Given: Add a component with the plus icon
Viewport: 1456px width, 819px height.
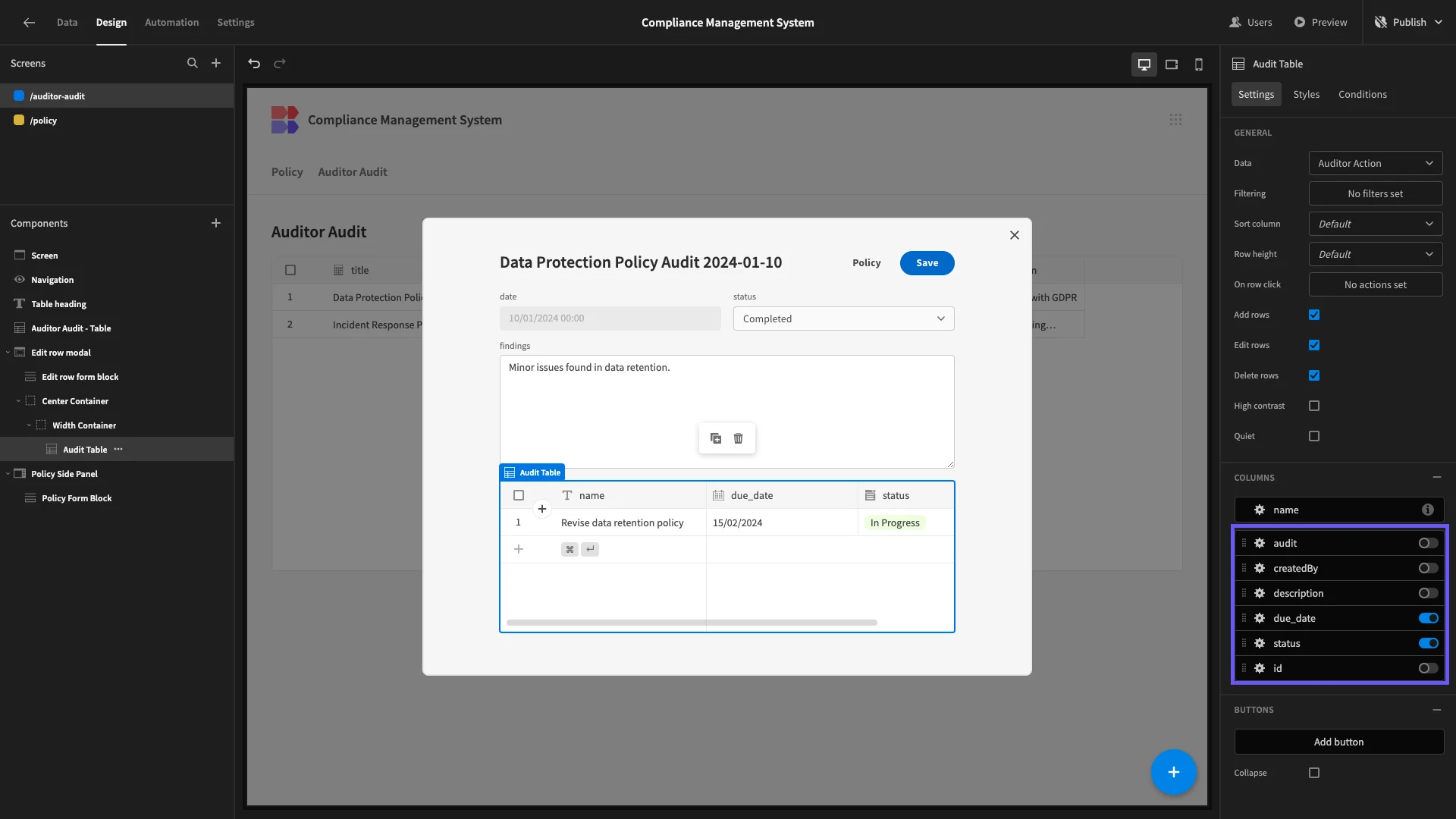Looking at the screenshot, I should coord(216,223).
